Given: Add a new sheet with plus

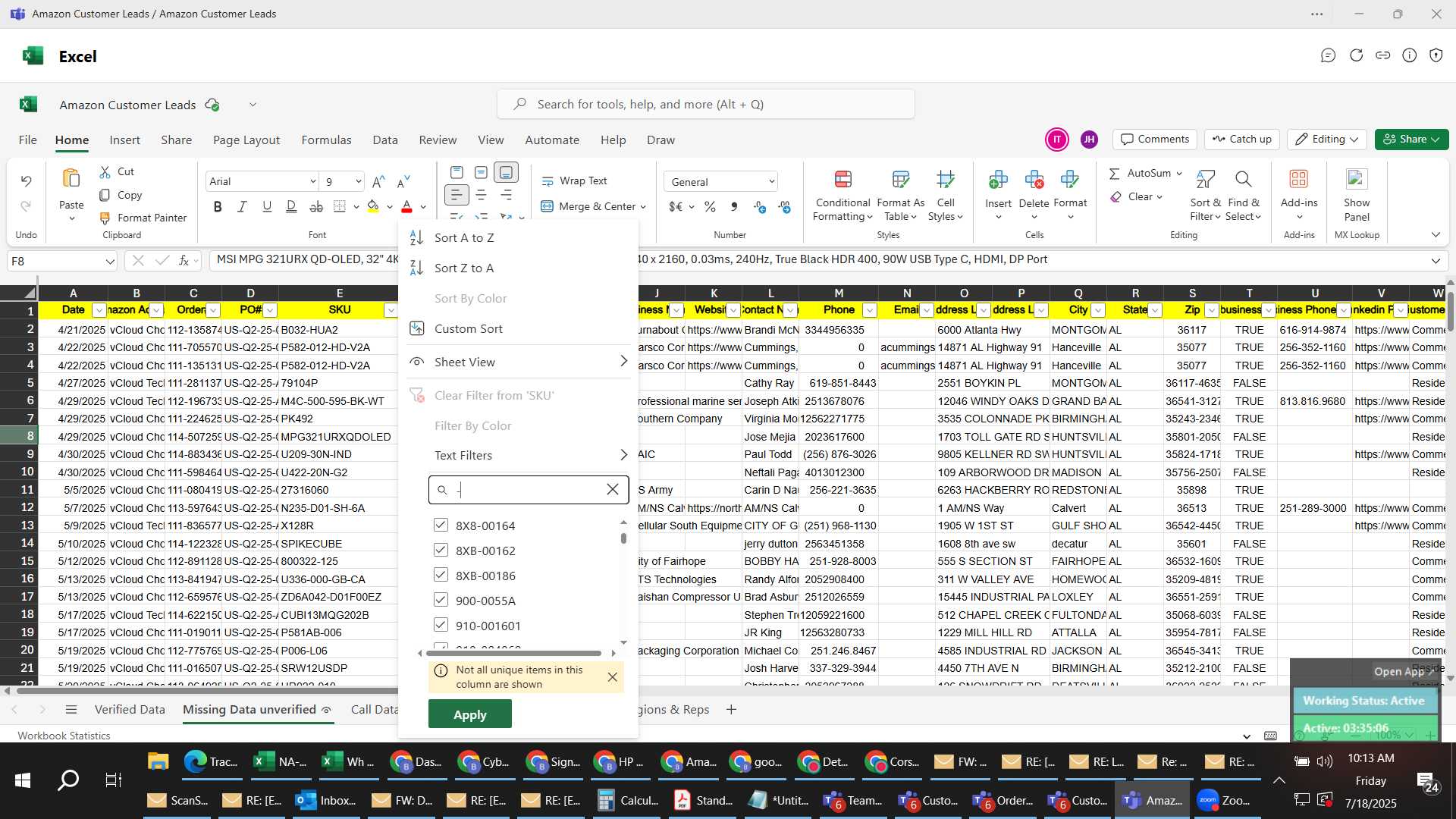Looking at the screenshot, I should [731, 710].
